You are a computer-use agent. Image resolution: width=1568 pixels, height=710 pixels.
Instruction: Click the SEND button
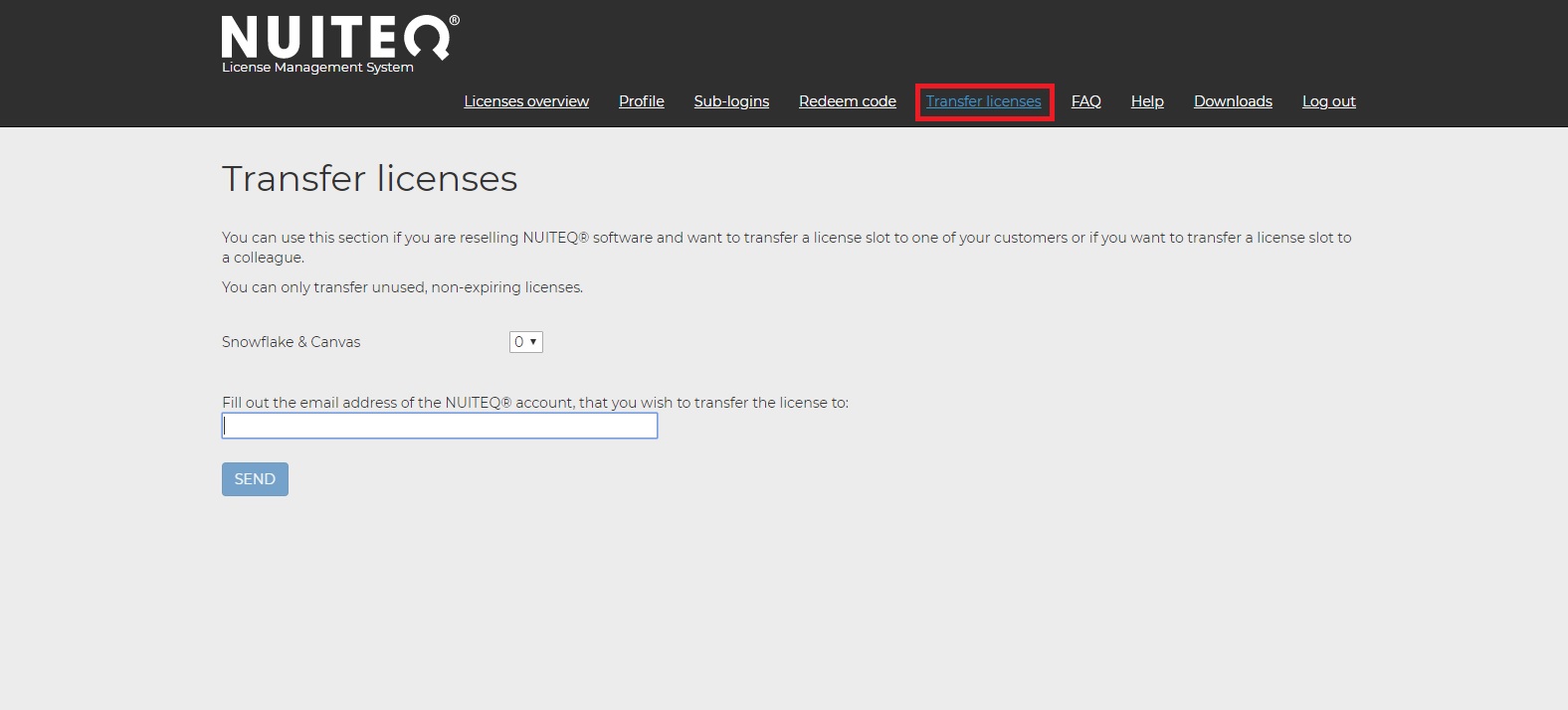point(255,479)
